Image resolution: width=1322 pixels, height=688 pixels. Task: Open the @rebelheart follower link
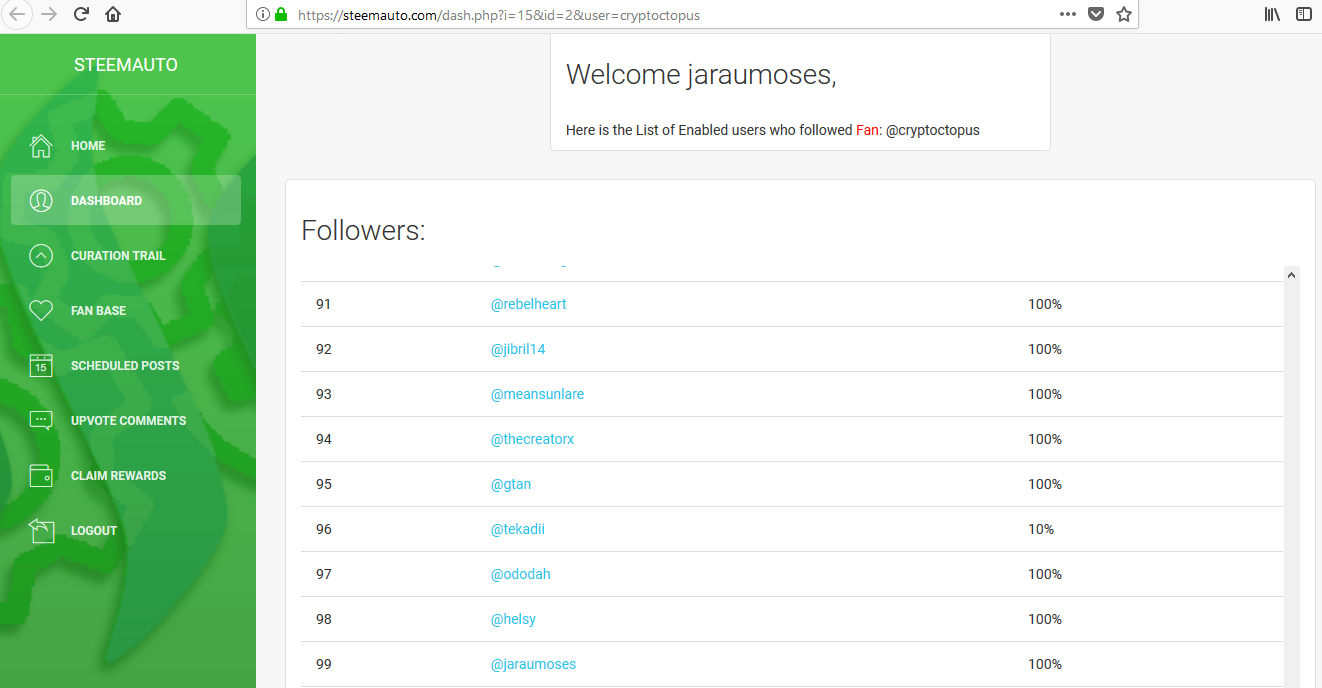(528, 304)
